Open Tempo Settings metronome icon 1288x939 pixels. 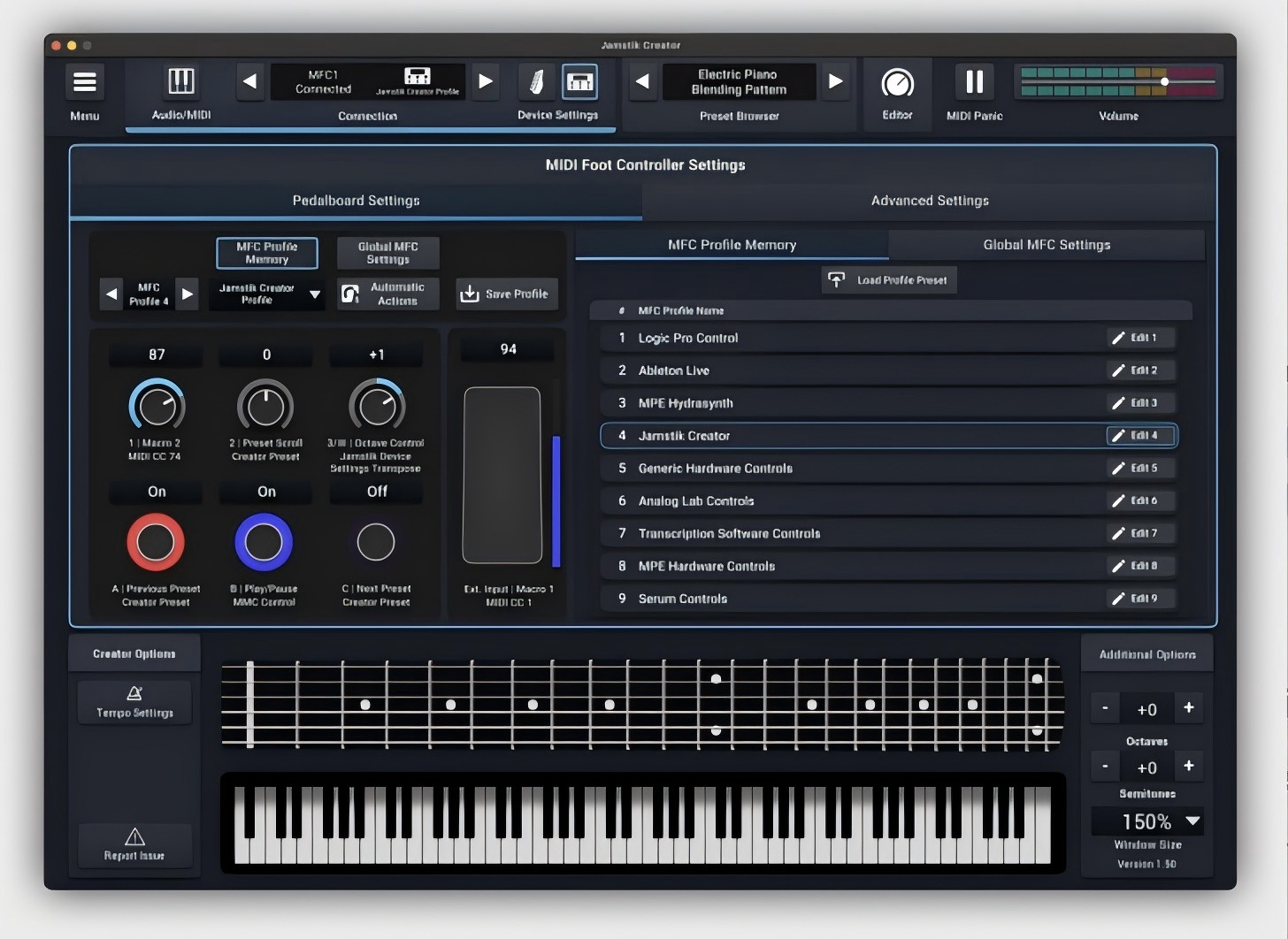(134, 693)
